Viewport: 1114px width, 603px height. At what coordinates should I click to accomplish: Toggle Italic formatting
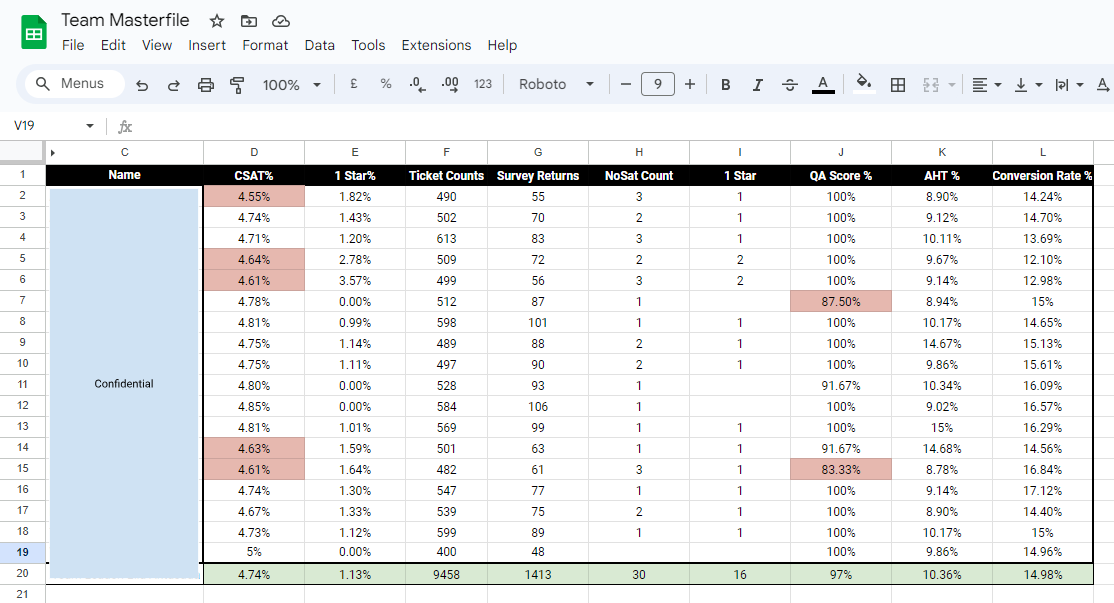click(x=757, y=85)
